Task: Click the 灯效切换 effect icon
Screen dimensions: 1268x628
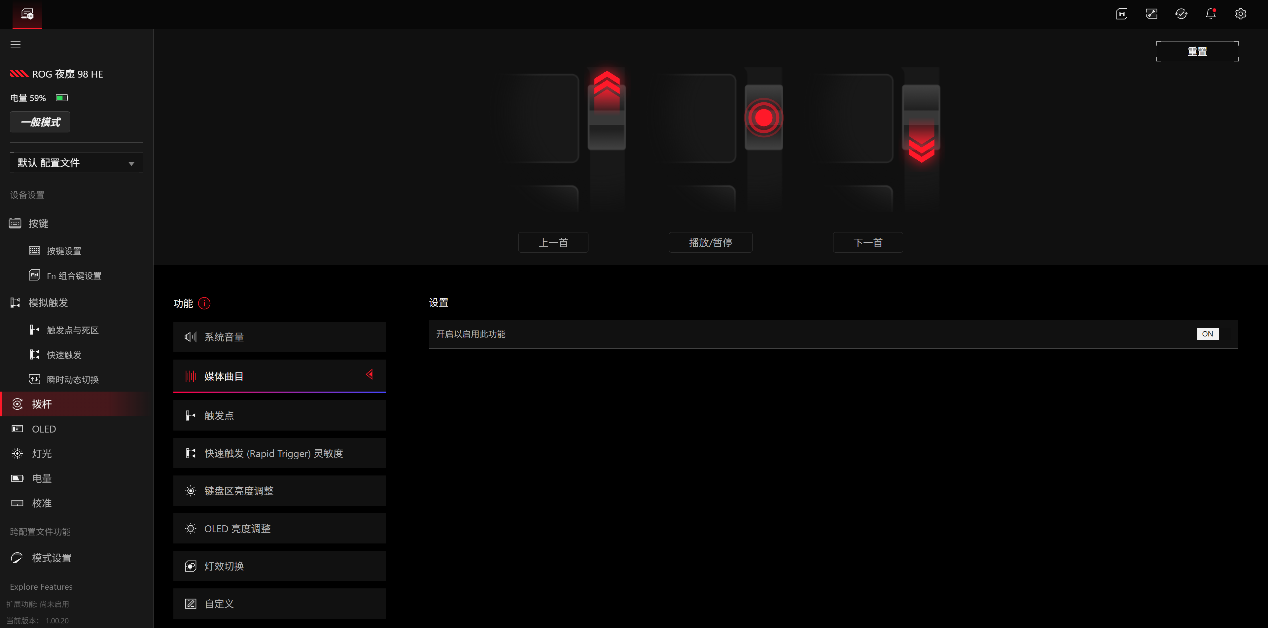Action: [191, 566]
